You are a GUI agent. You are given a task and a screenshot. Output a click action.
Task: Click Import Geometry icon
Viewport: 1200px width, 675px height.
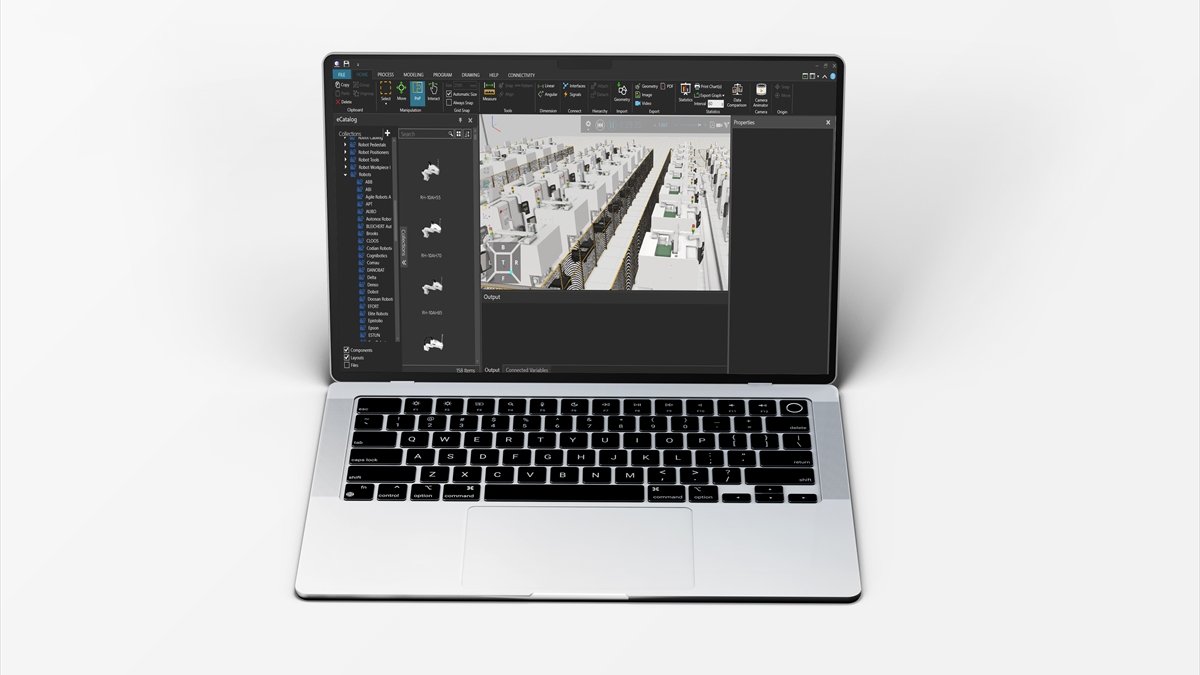[621, 91]
